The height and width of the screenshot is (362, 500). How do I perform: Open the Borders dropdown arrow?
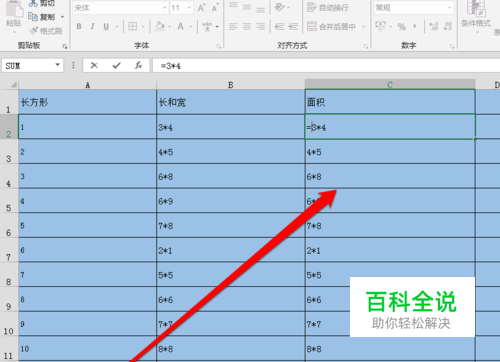point(143,26)
